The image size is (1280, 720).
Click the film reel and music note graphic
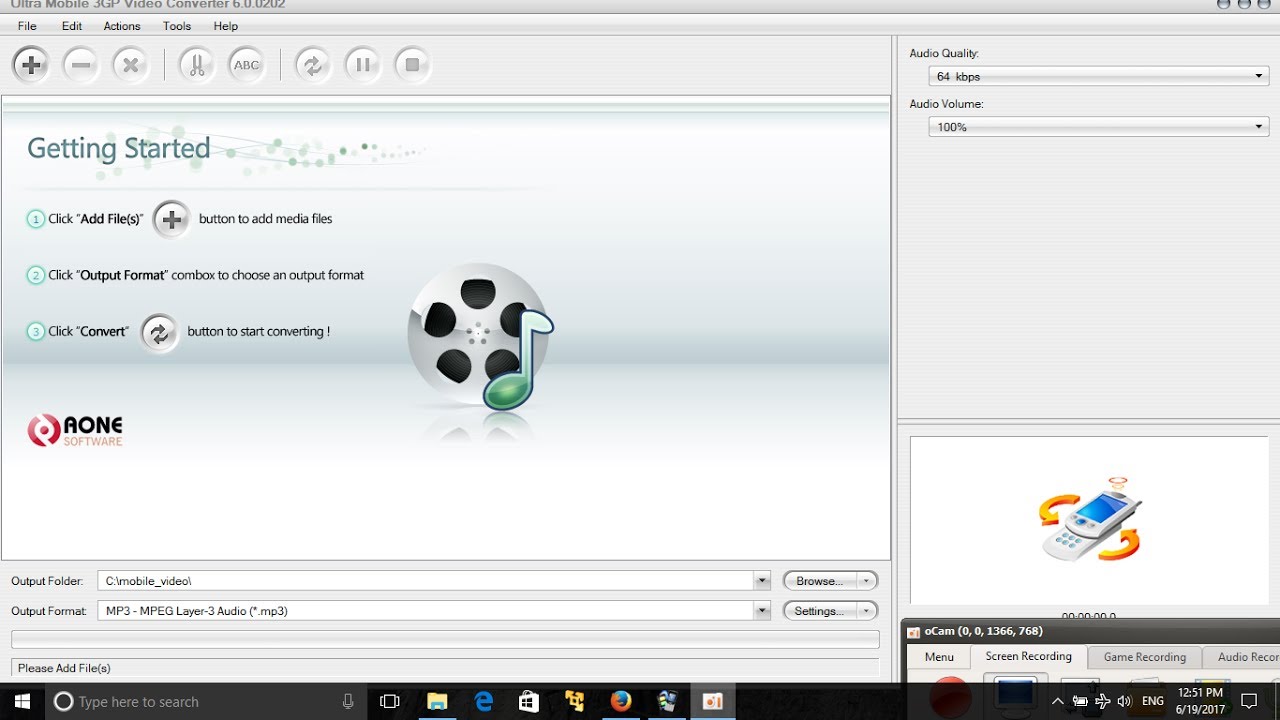[480, 337]
